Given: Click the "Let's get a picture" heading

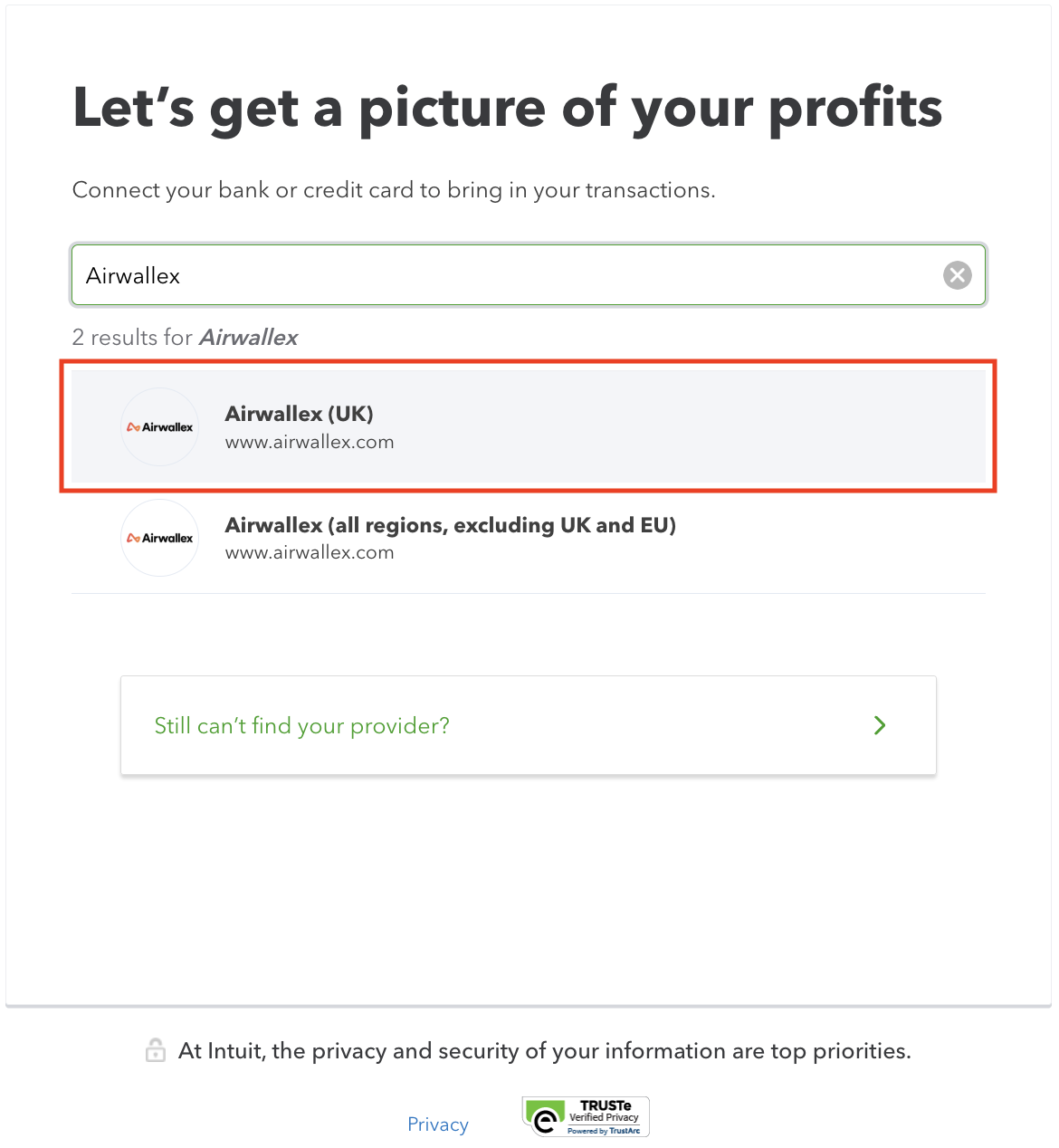Looking at the screenshot, I should click(x=507, y=108).
